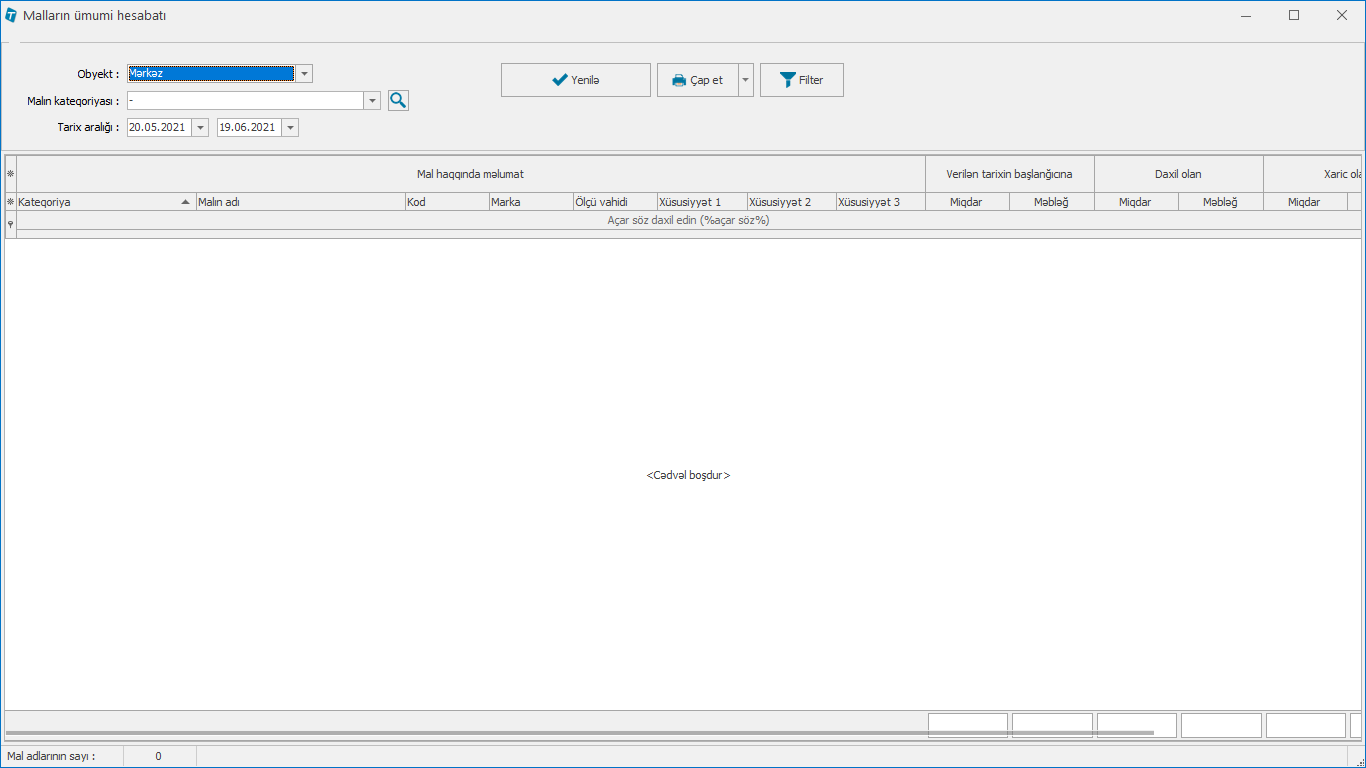1366x768 pixels.
Task: Click the horizontal scrollbar at the bottom
Action: [580, 733]
